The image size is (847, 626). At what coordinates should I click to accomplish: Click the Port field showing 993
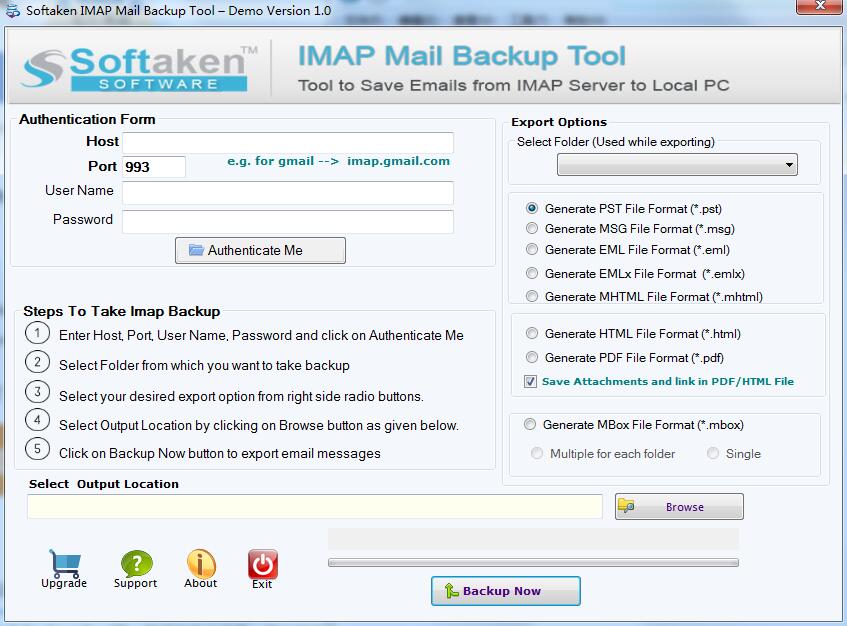click(154, 166)
